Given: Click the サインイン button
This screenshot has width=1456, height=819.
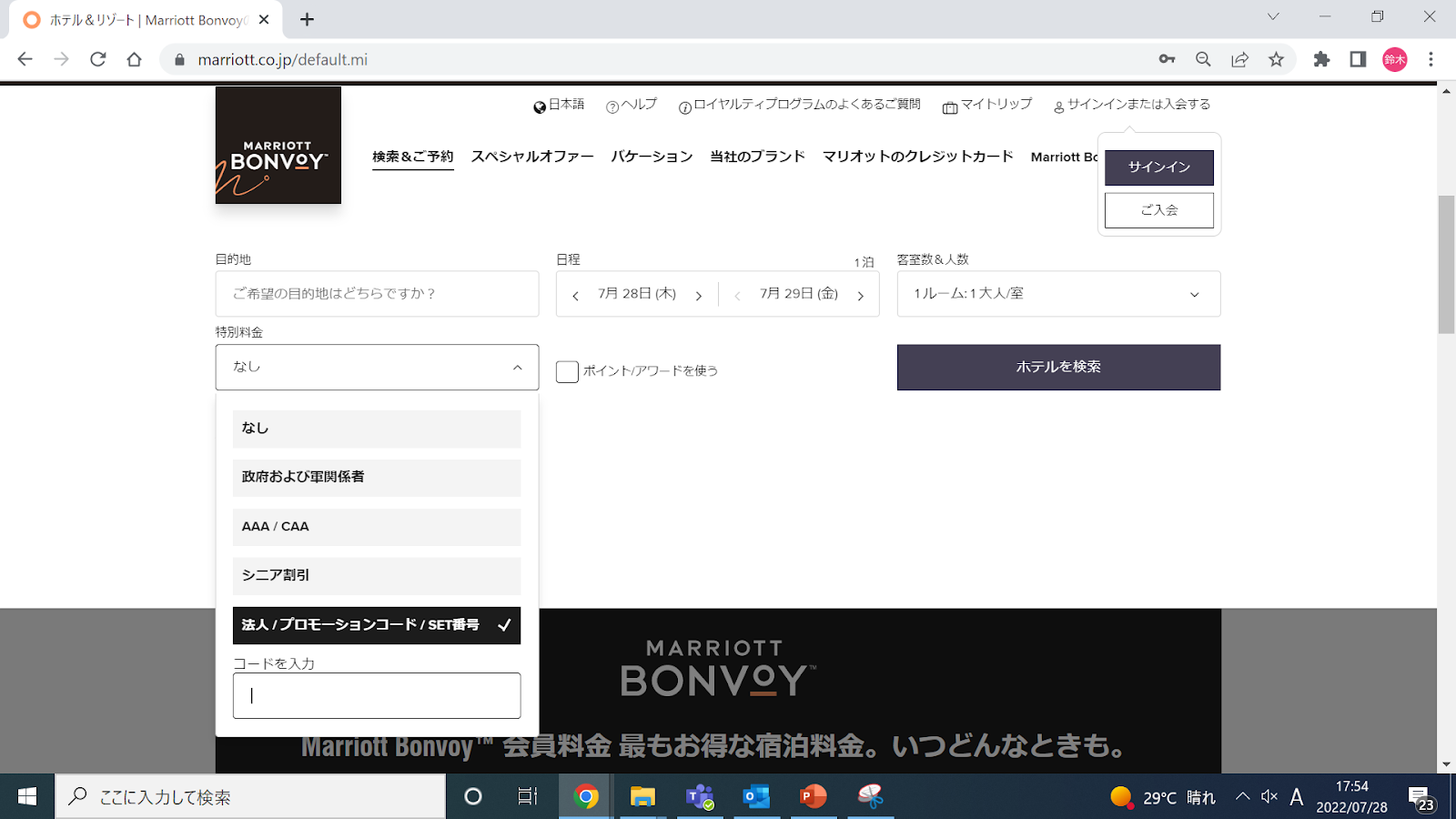Looking at the screenshot, I should click(1159, 167).
